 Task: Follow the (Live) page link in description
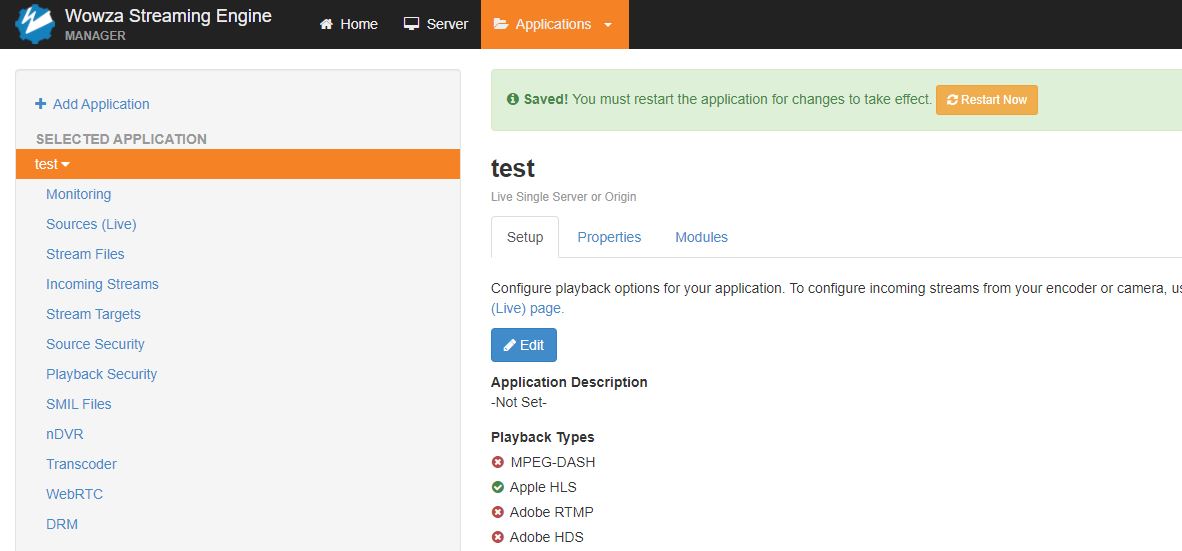tap(528, 308)
